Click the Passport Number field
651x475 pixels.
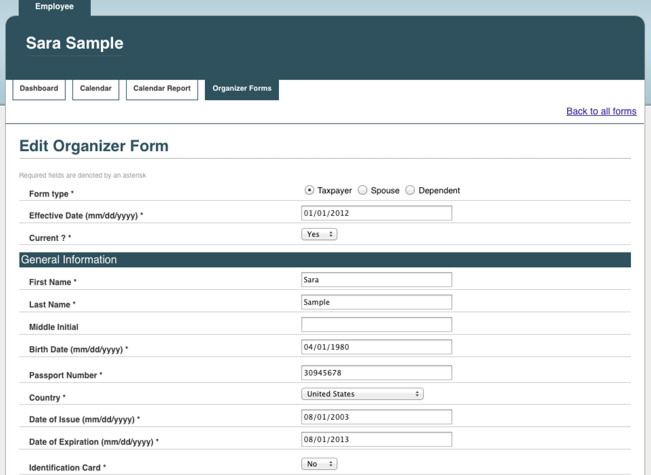[x=376, y=372]
